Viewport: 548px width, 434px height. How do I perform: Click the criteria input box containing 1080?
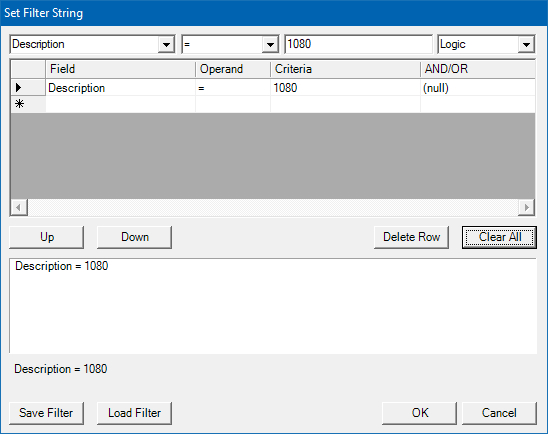click(359, 44)
